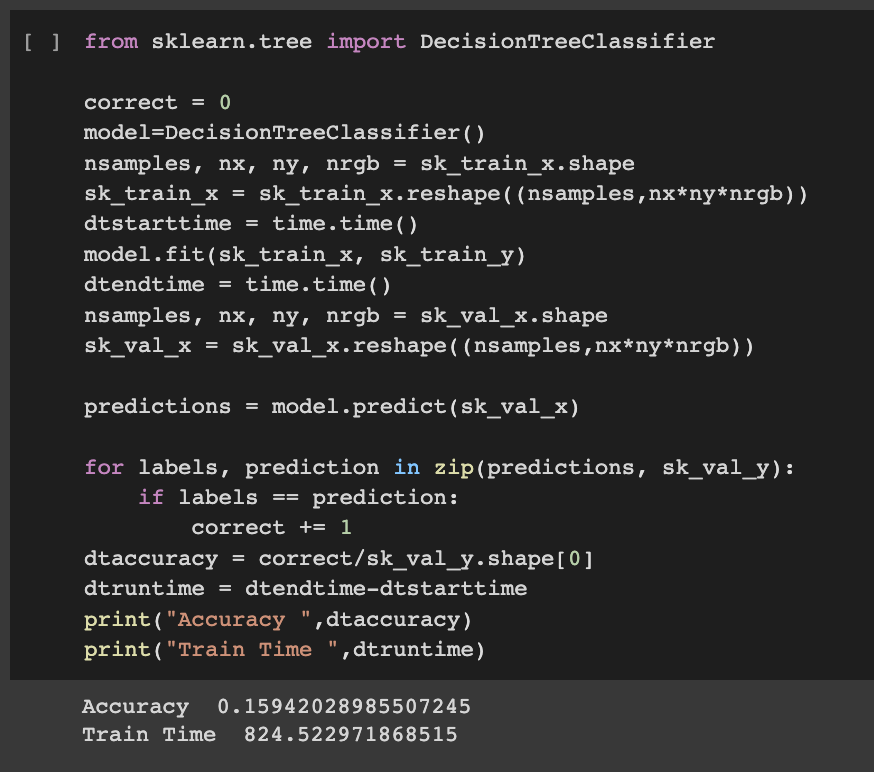Click the line 'predictions = model.predict(sk_val_x)'

click(332, 407)
